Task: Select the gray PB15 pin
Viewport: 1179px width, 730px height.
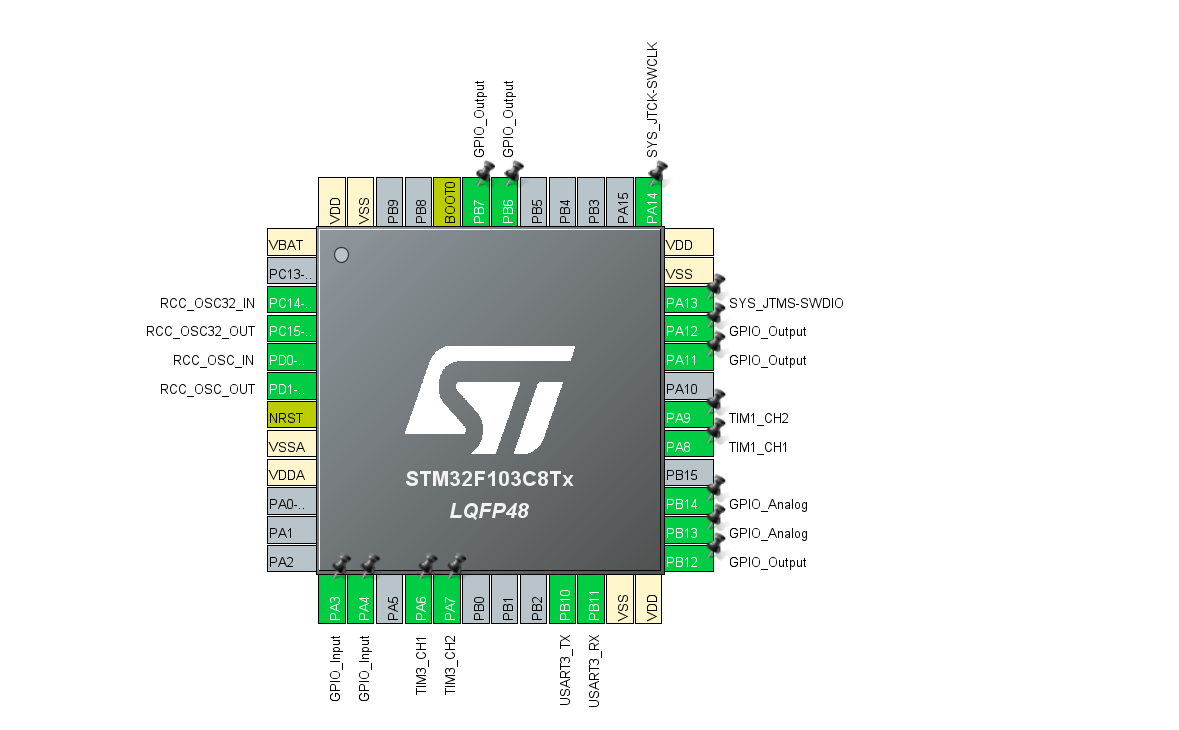Action: (x=689, y=475)
